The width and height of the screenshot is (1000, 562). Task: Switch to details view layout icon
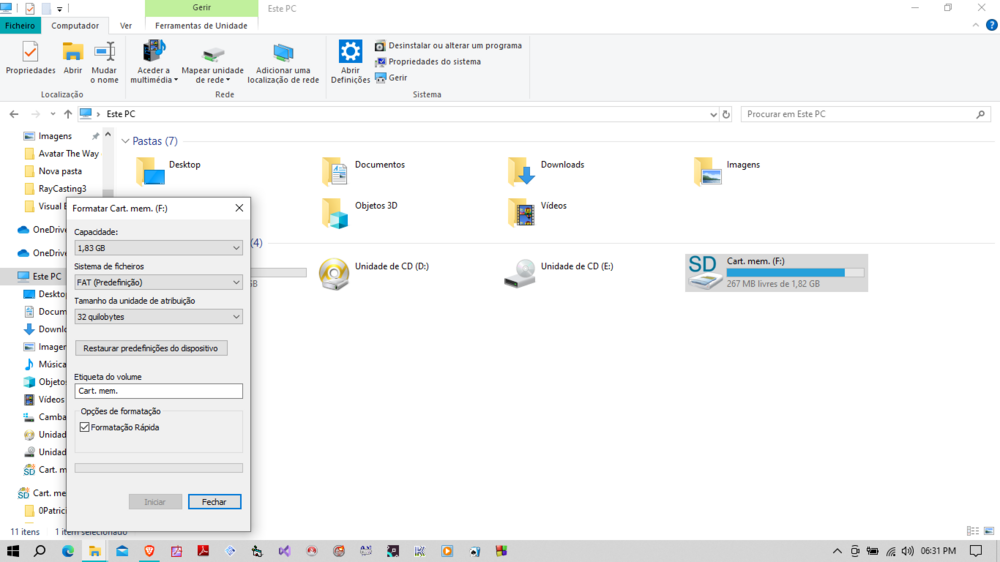pos(973,531)
